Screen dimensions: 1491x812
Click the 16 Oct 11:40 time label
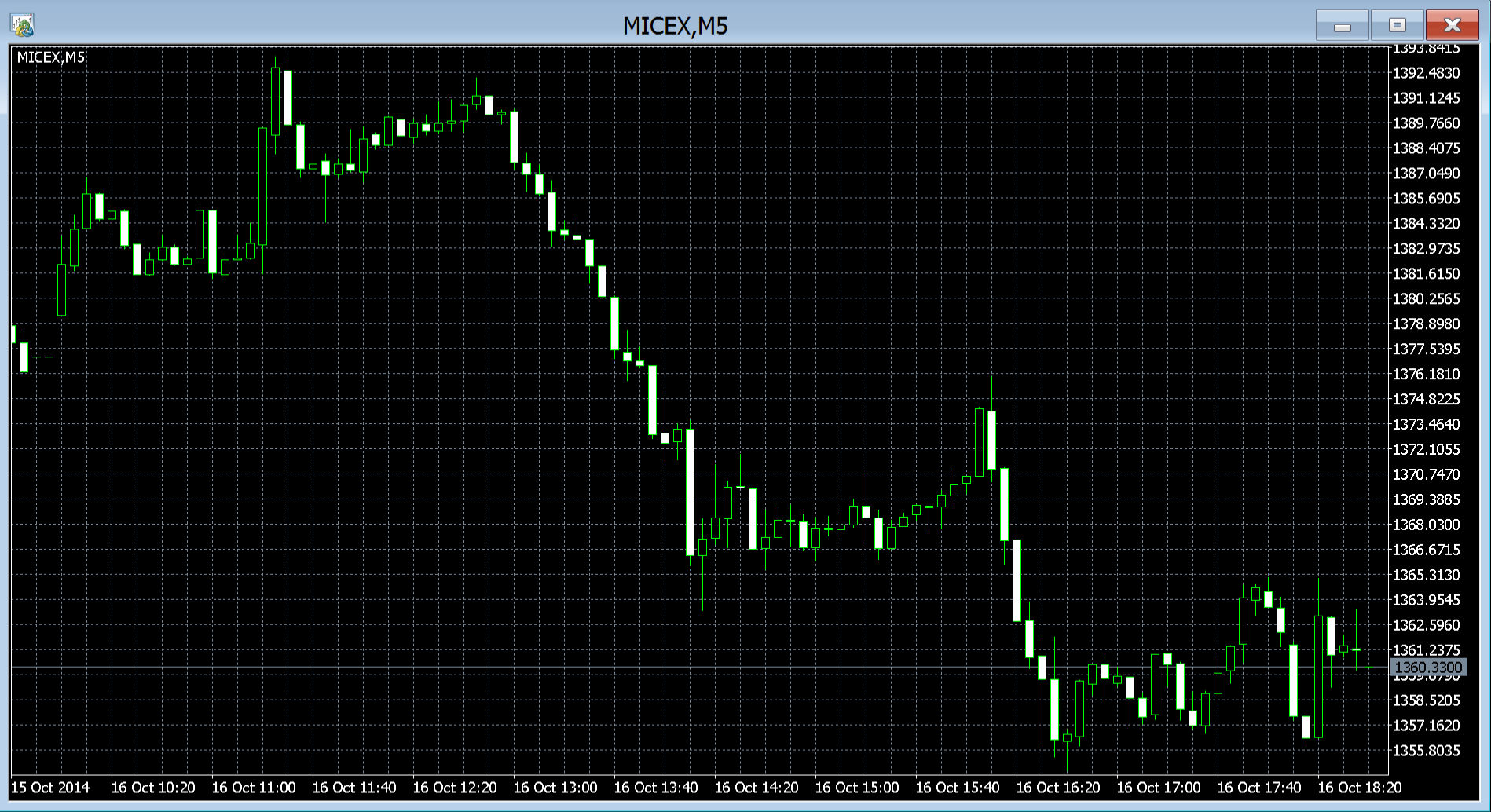pos(354,788)
